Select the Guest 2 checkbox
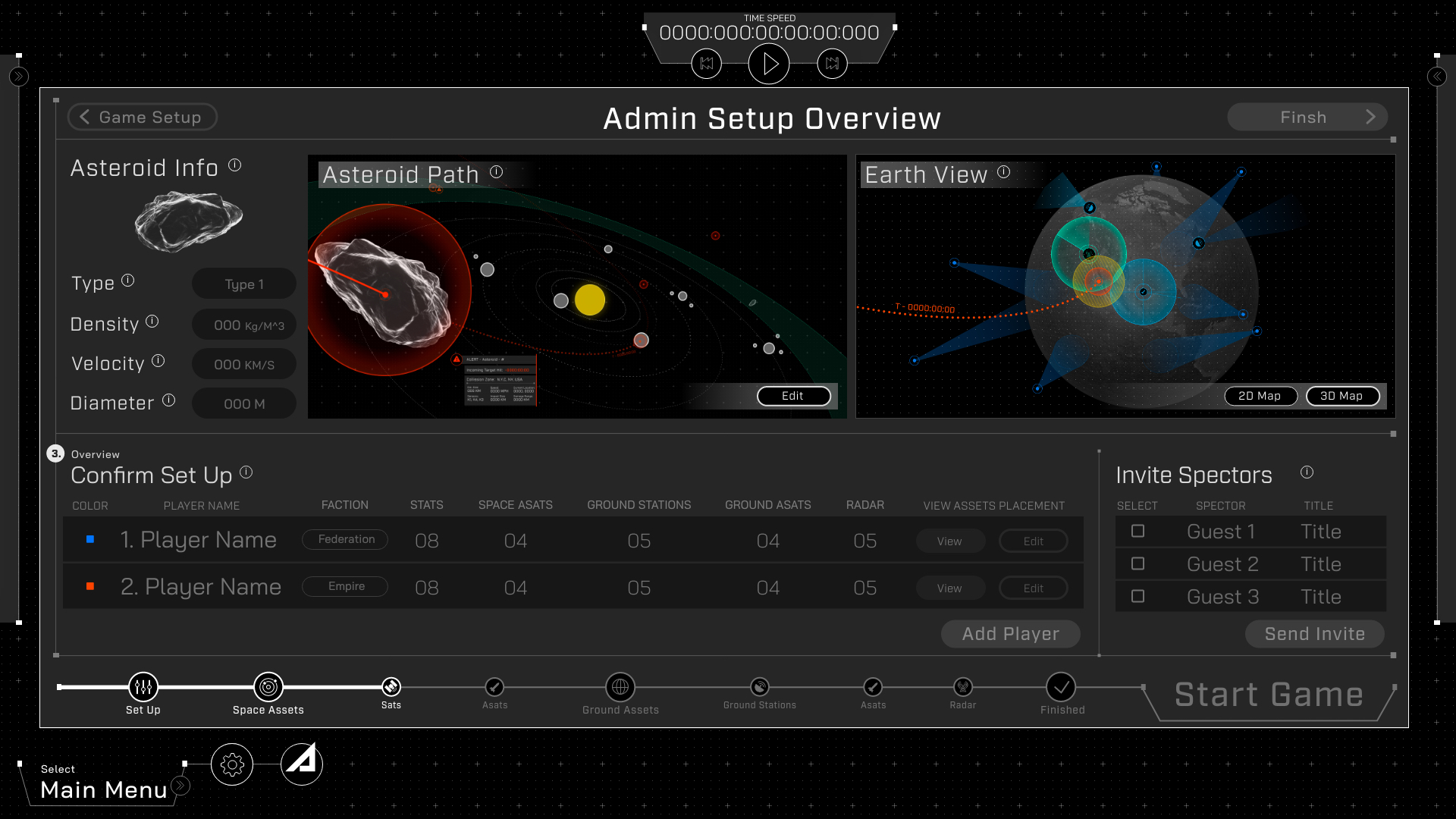 (x=1138, y=563)
